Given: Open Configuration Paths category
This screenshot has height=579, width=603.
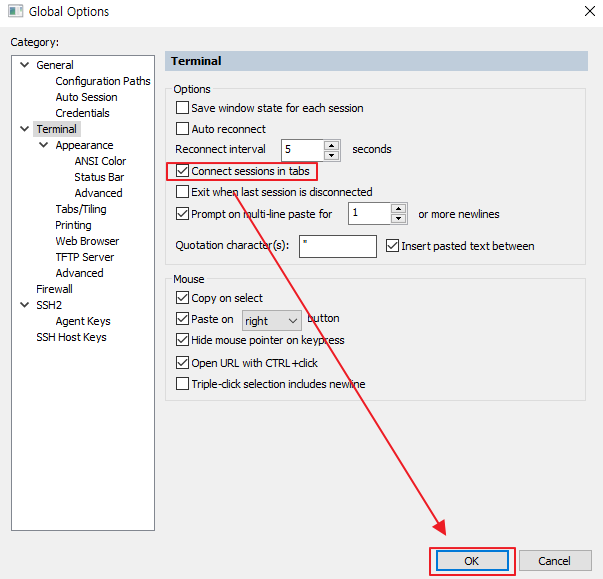Looking at the screenshot, I should 103,81.
